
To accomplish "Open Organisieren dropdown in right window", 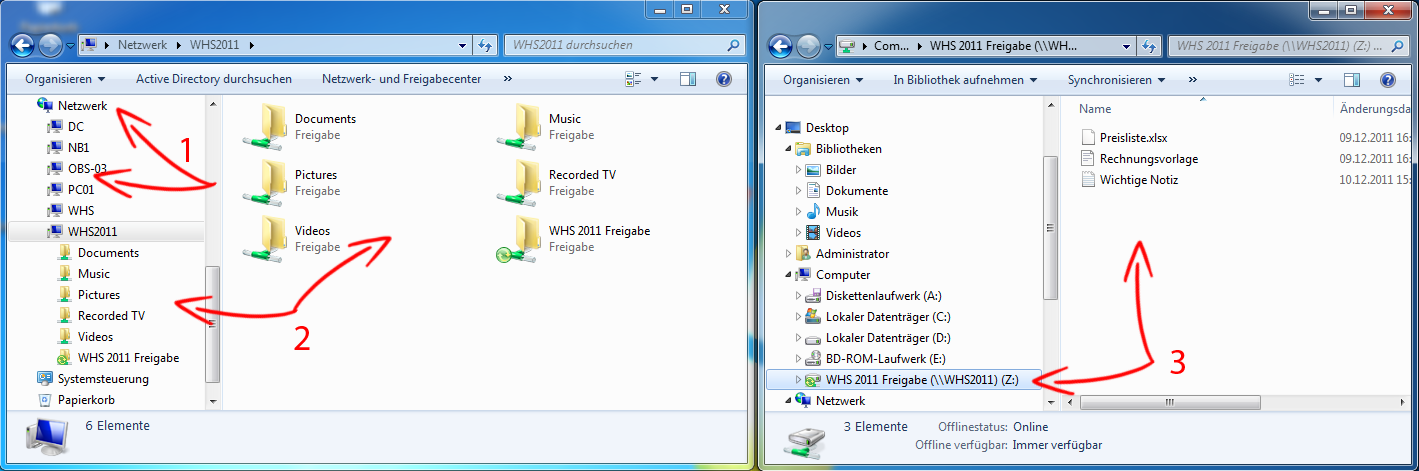I will click(x=823, y=79).
